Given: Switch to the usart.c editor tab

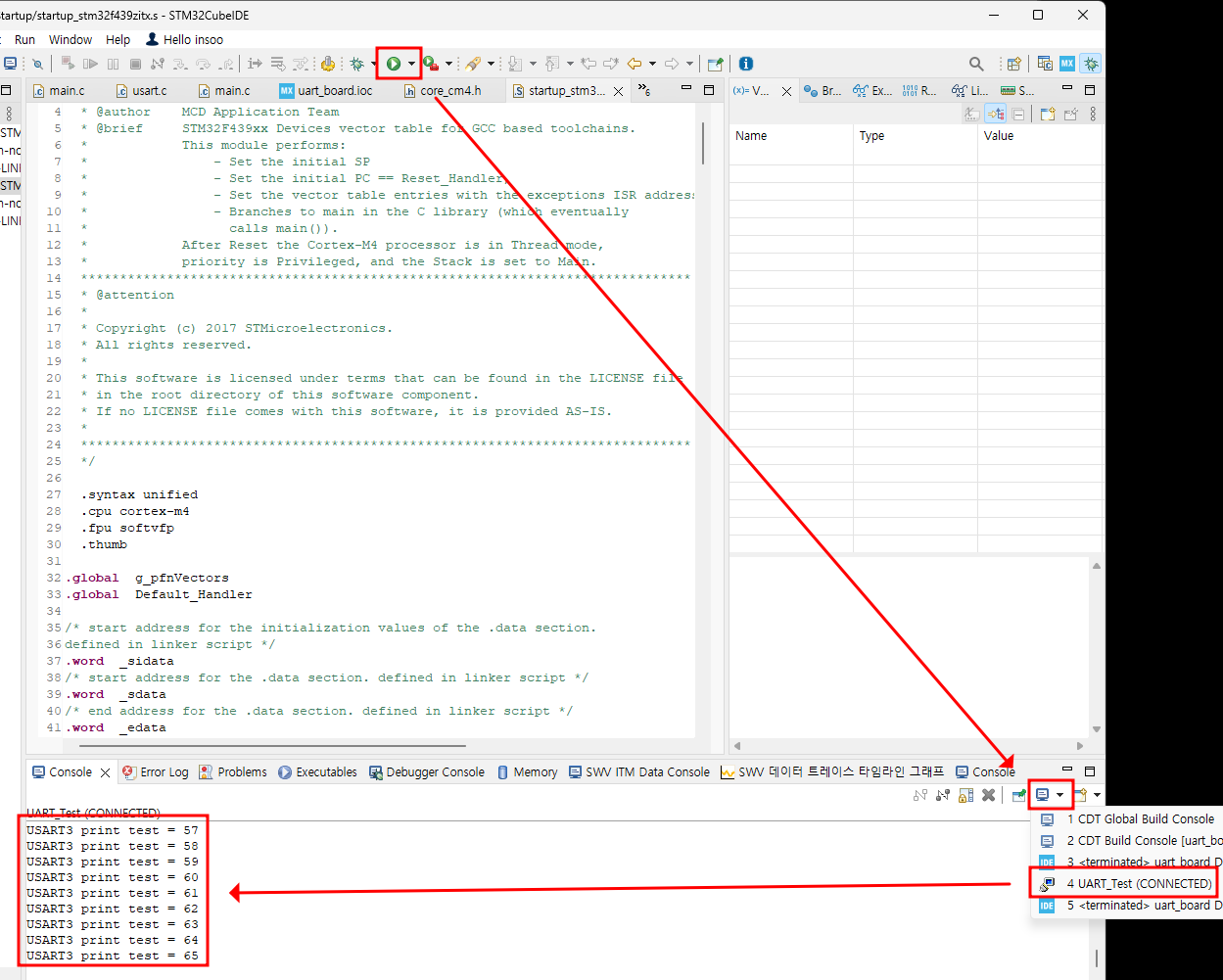Looking at the screenshot, I should click(x=142, y=90).
